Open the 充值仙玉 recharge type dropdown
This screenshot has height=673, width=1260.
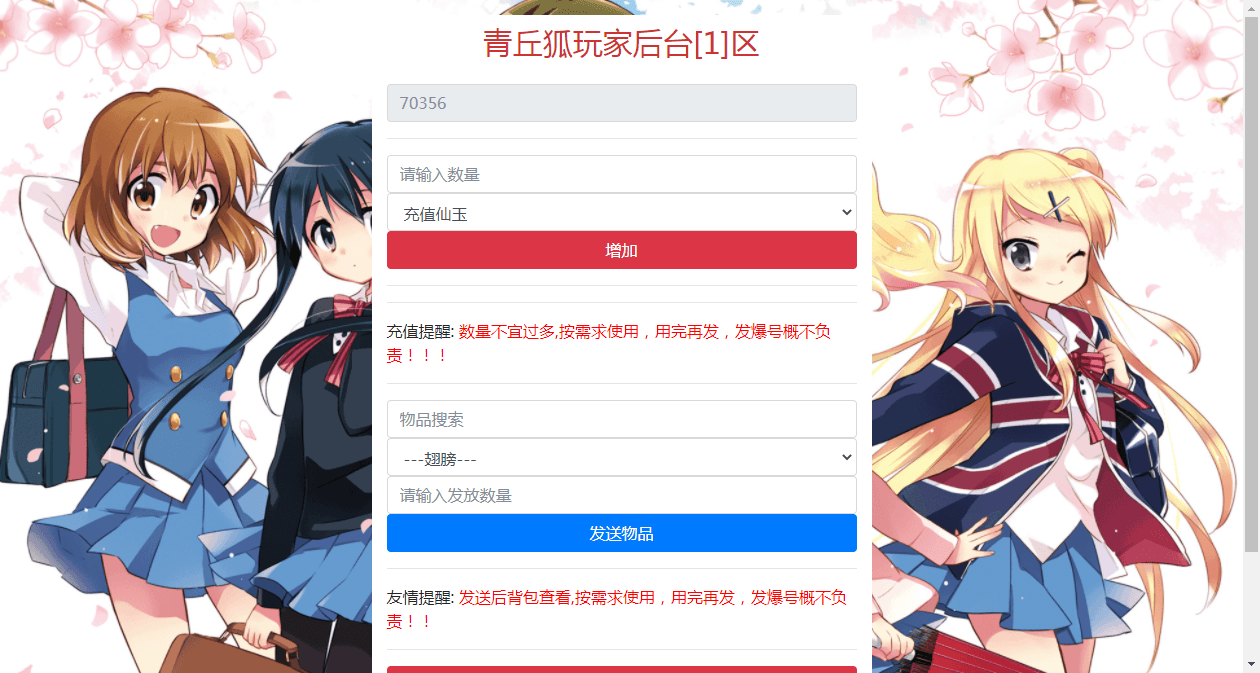(621, 212)
